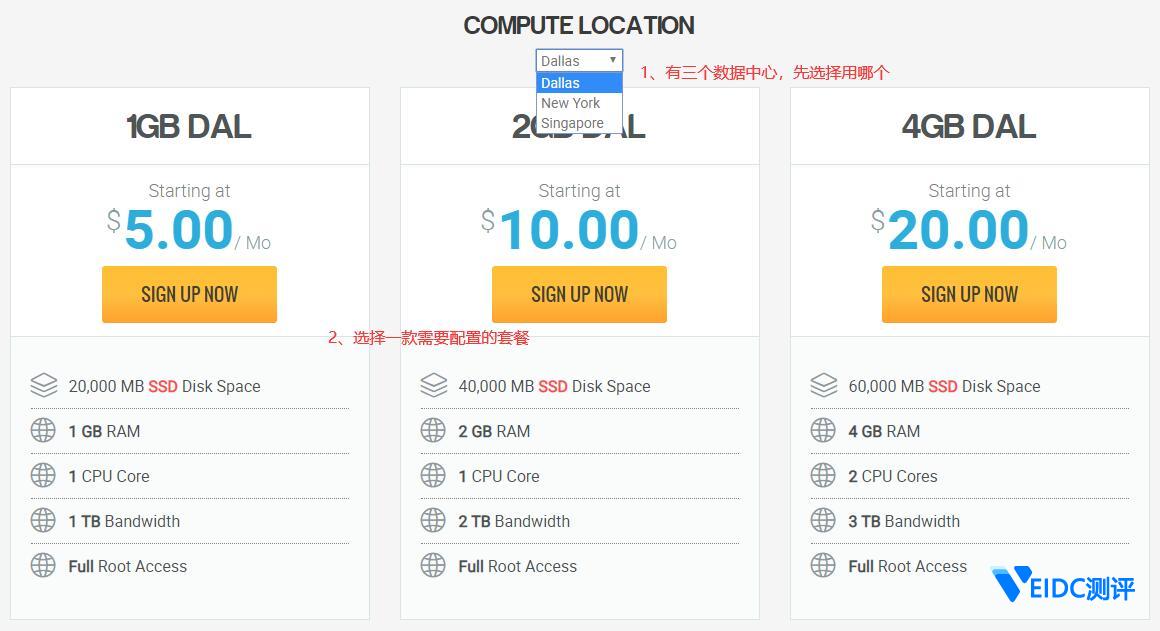1160x631 pixels.
Task: Open the Compute Location dropdown
Action: click(579, 60)
